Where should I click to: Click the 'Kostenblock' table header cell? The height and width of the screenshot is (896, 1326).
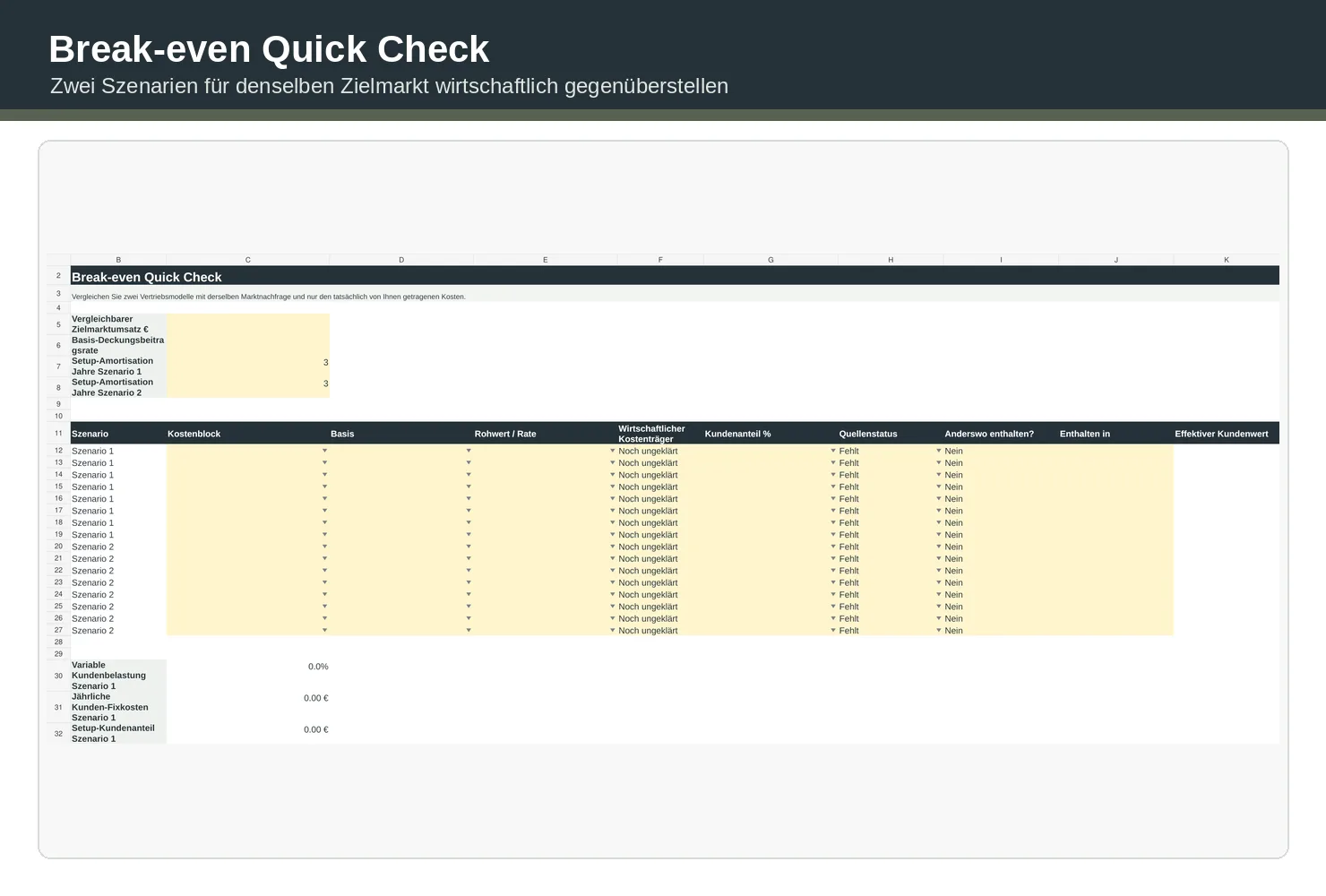[248, 434]
